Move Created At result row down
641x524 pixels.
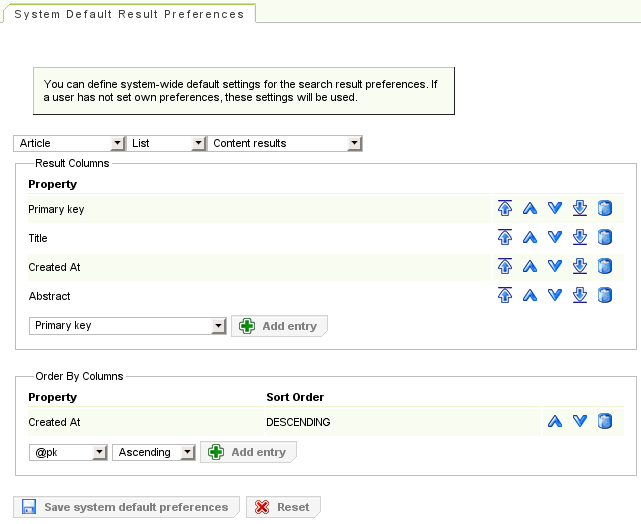(555, 267)
